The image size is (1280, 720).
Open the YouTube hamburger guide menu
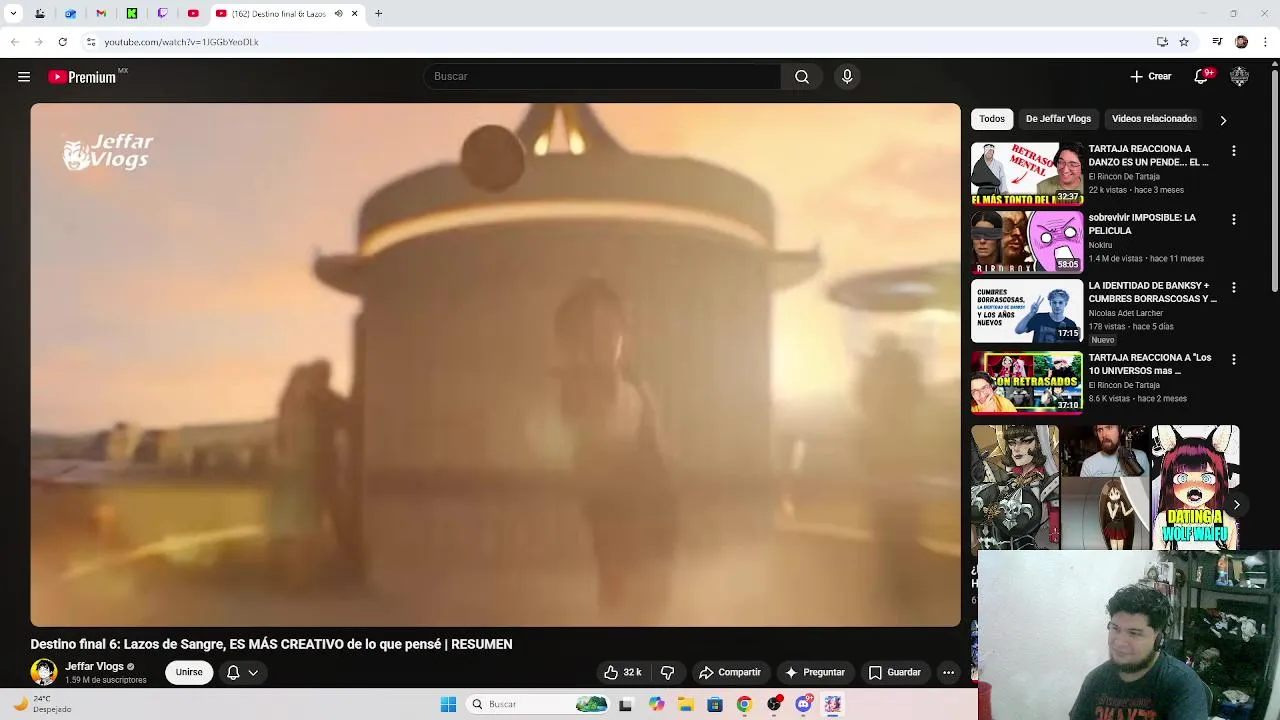click(x=24, y=77)
